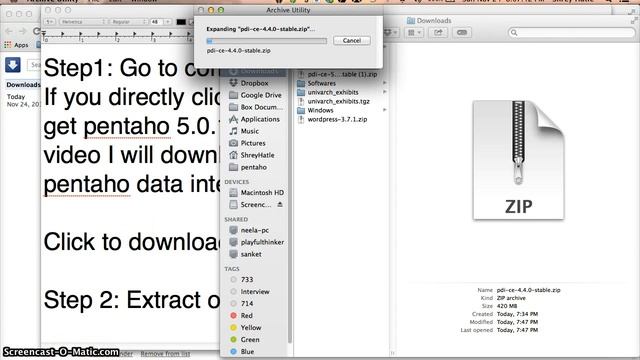This screenshot has width=640, height=360.
Task: Open Dropbox in the Finder sidebar
Action: 254,83
